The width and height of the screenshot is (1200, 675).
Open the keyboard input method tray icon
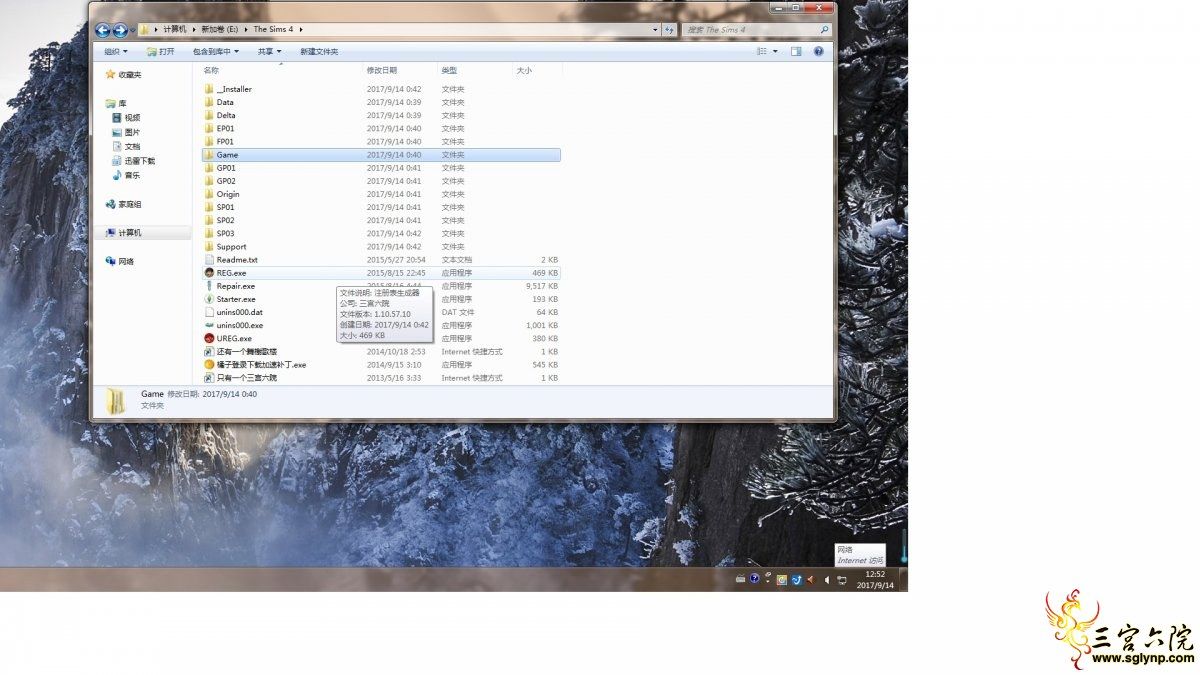(x=740, y=579)
